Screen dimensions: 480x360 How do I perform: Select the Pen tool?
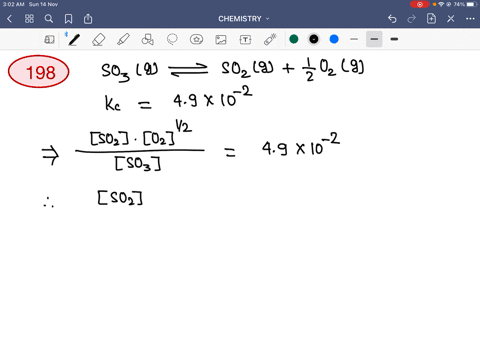[x=74, y=40]
